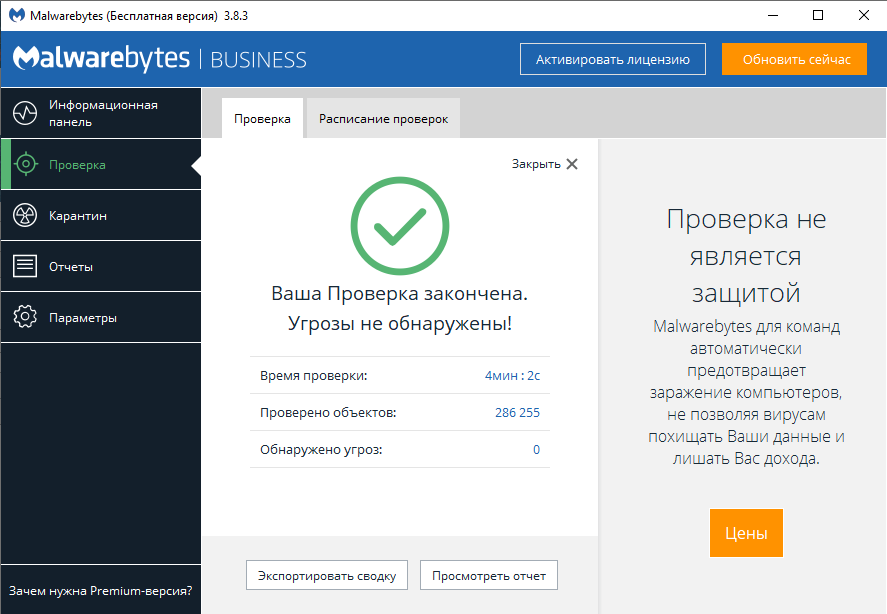Switch to the Проверка tab
The height and width of the screenshot is (614, 887).
tap(262, 118)
